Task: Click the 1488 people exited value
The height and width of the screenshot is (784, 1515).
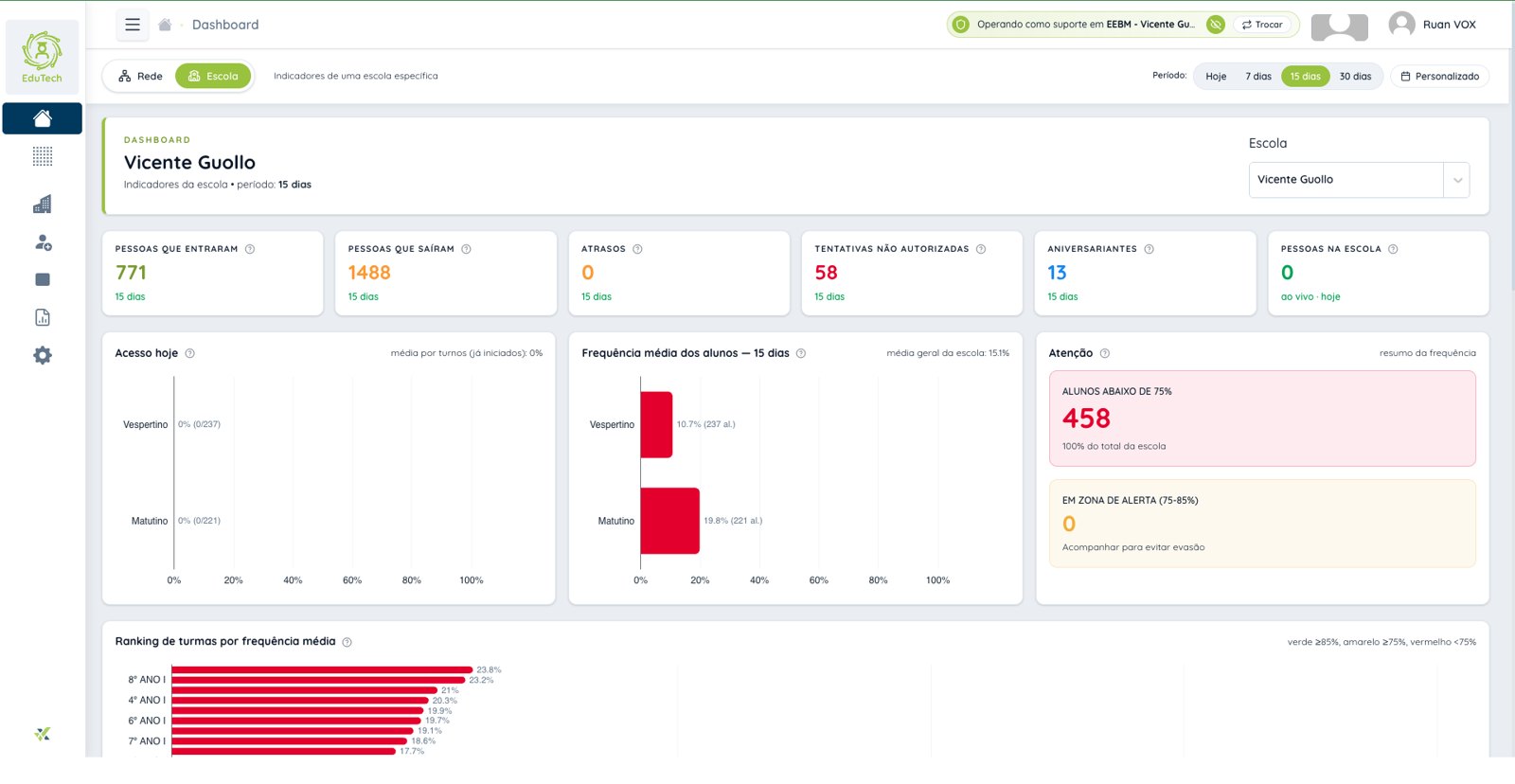Action: point(369,273)
